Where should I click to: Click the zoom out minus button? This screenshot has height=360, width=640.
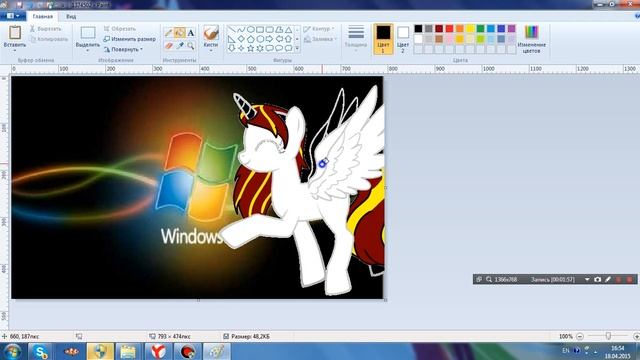tap(580, 336)
